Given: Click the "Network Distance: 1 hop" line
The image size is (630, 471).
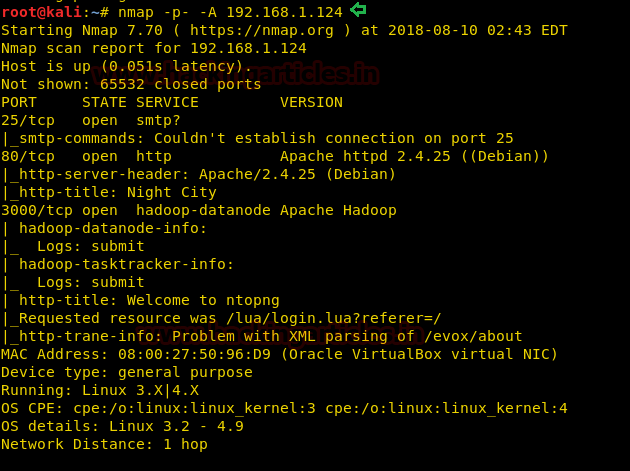Looking at the screenshot, I should tap(104, 444).
